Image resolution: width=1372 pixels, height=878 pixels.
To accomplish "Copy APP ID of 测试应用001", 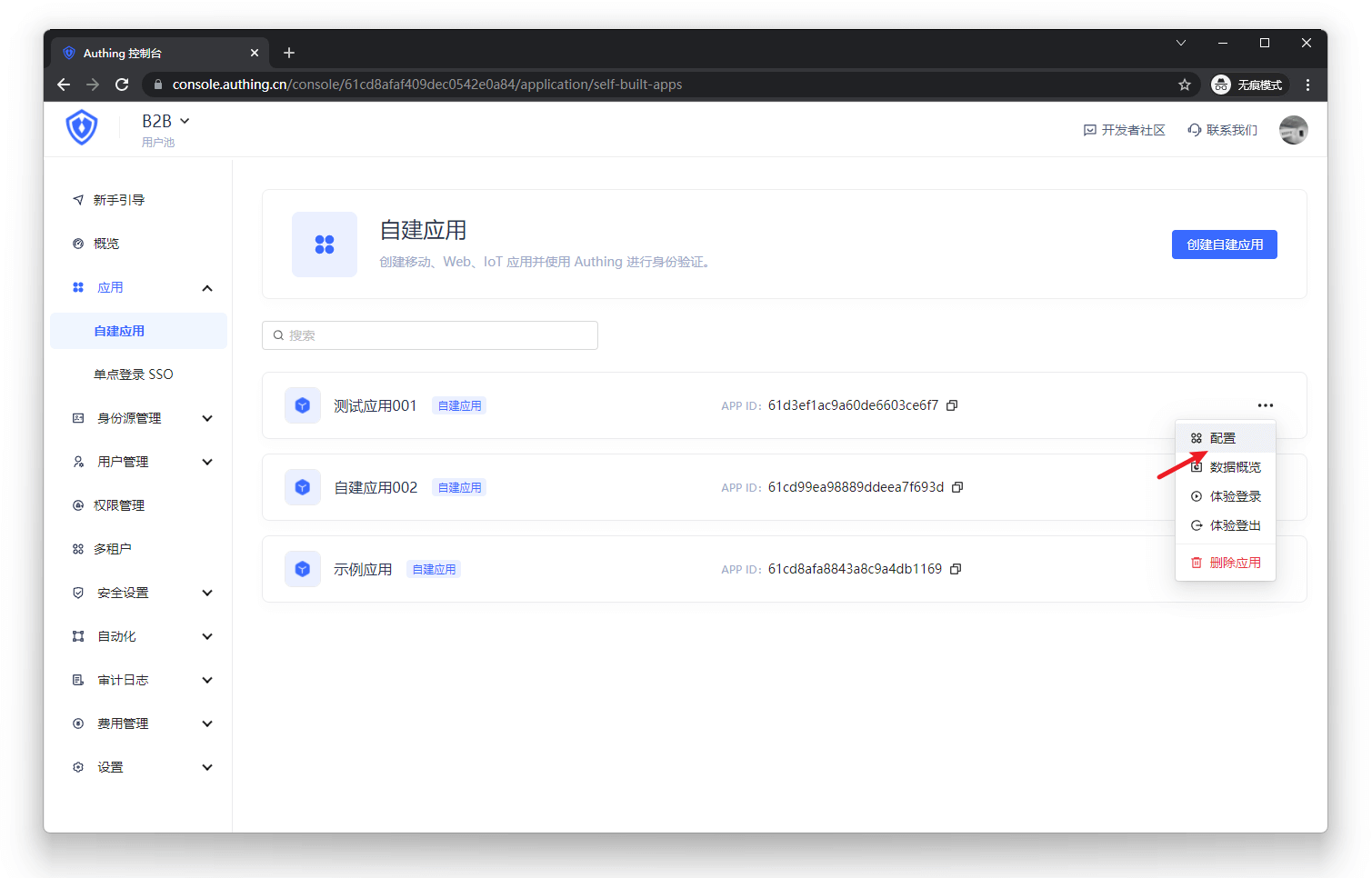I will (x=952, y=405).
